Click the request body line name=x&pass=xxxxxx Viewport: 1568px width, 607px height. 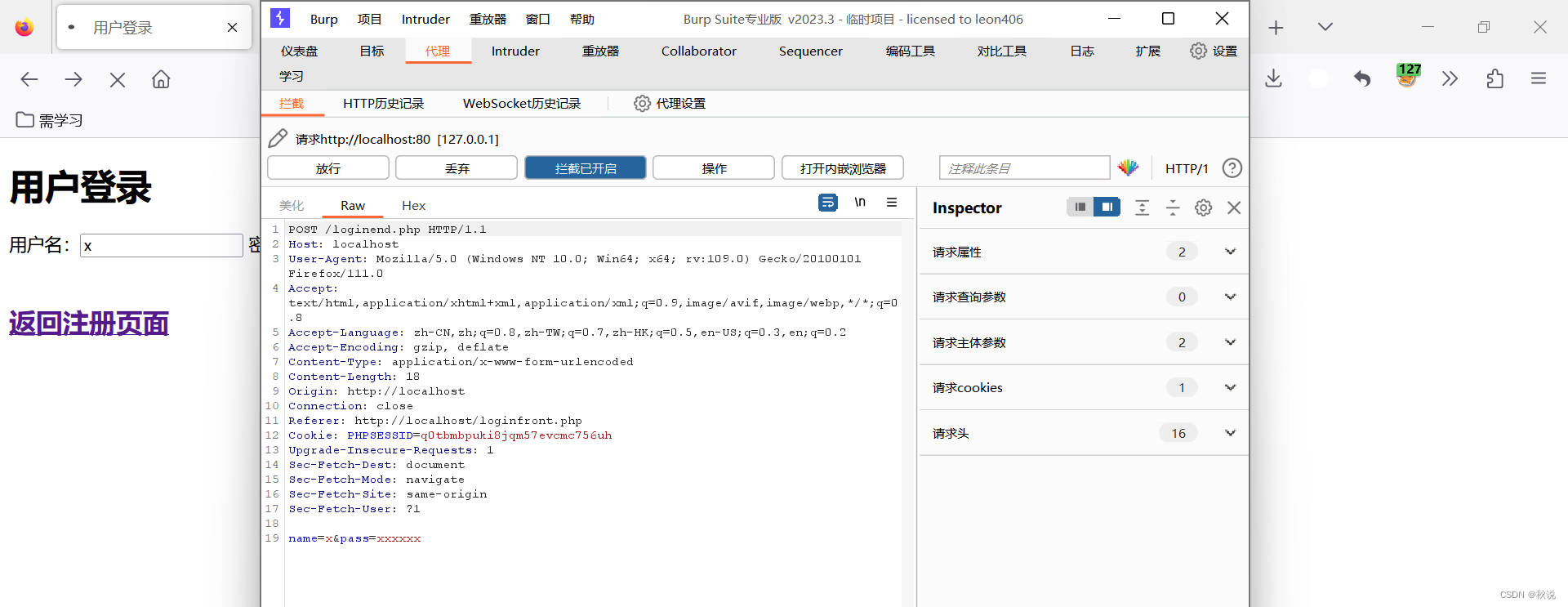coord(354,538)
